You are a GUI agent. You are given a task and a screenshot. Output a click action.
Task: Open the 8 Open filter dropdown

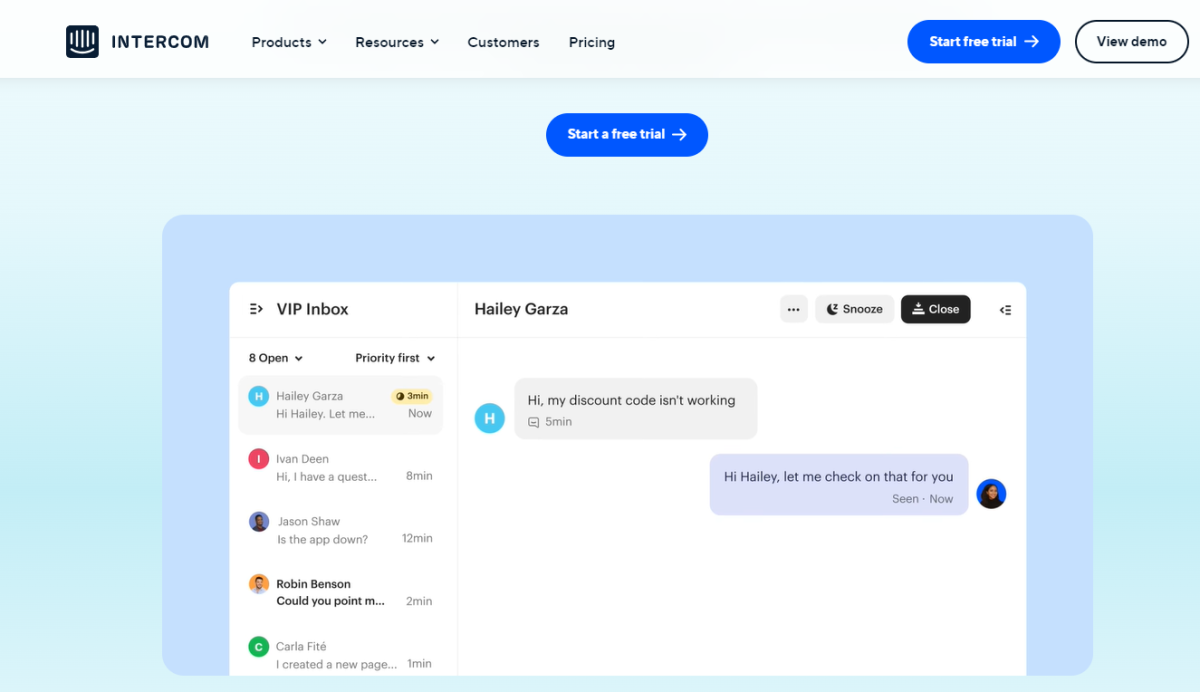(x=274, y=357)
